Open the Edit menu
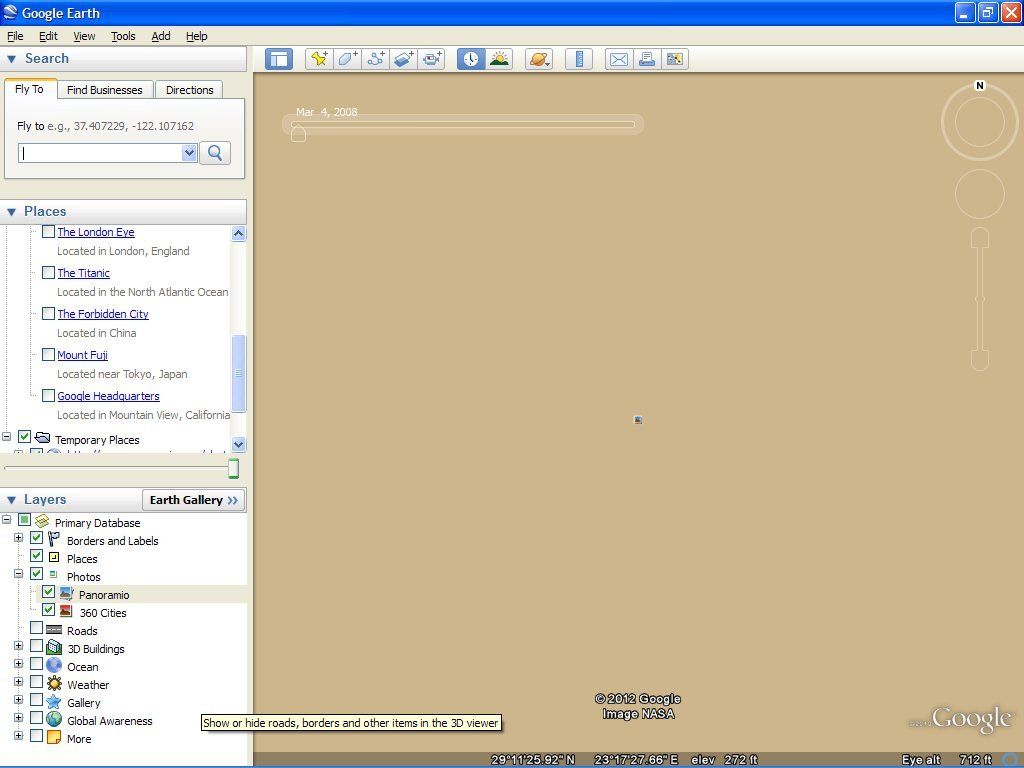1024x768 pixels. pos(48,36)
